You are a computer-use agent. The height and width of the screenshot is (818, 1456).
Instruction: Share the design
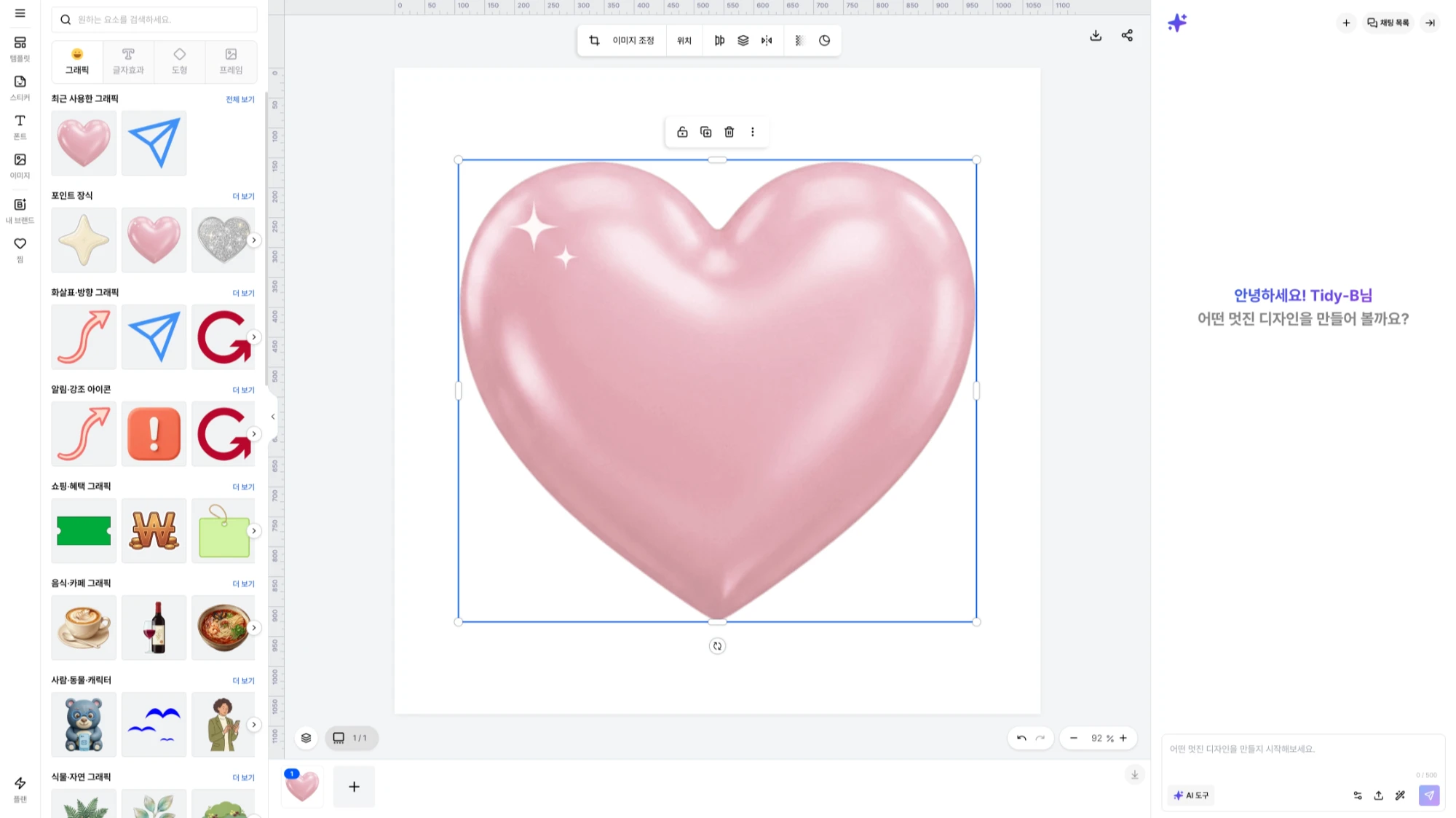(x=1127, y=36)
